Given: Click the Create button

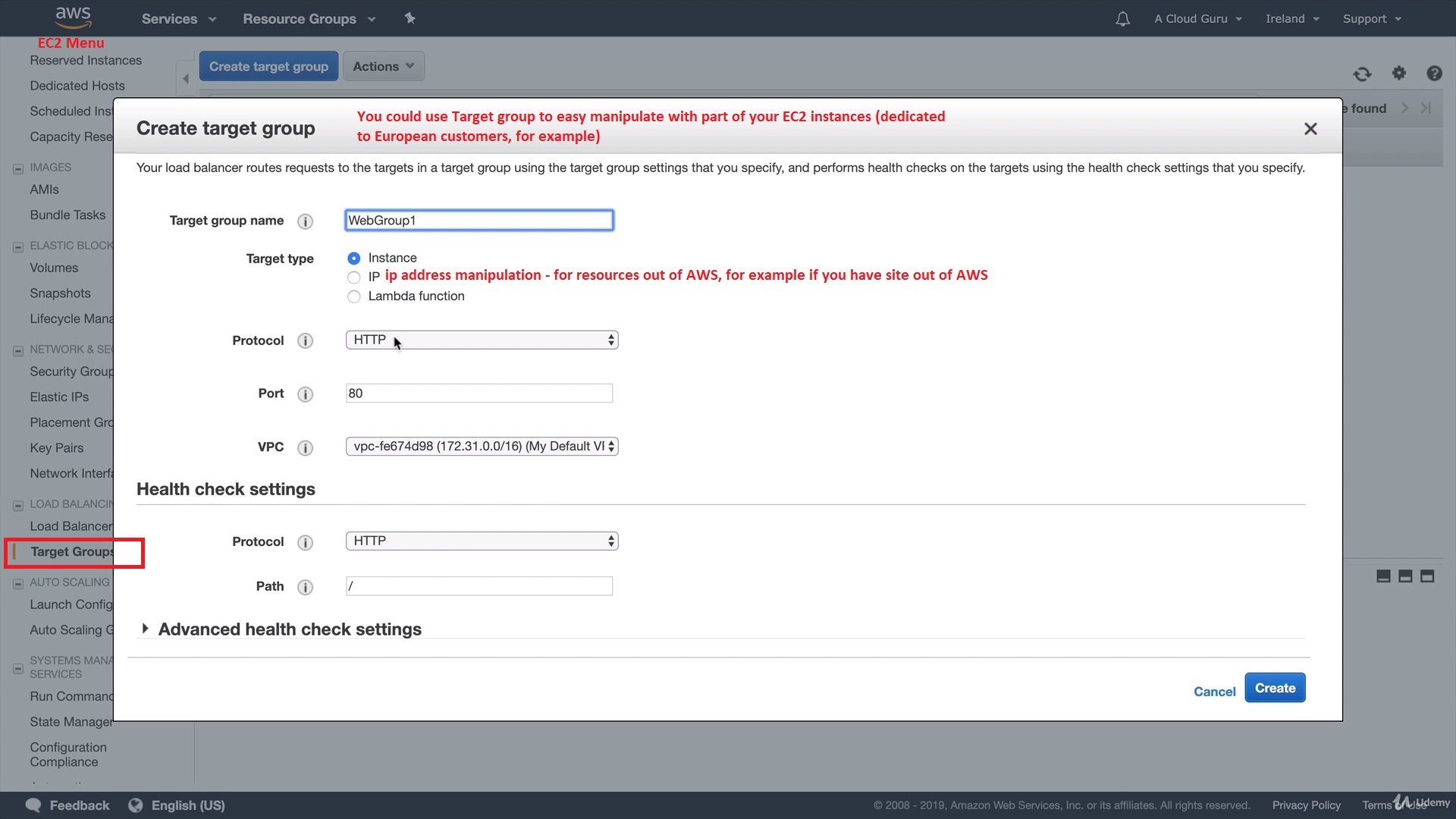Looking at the screenshot, I should pyautogui.click(x=1274, y=688).
